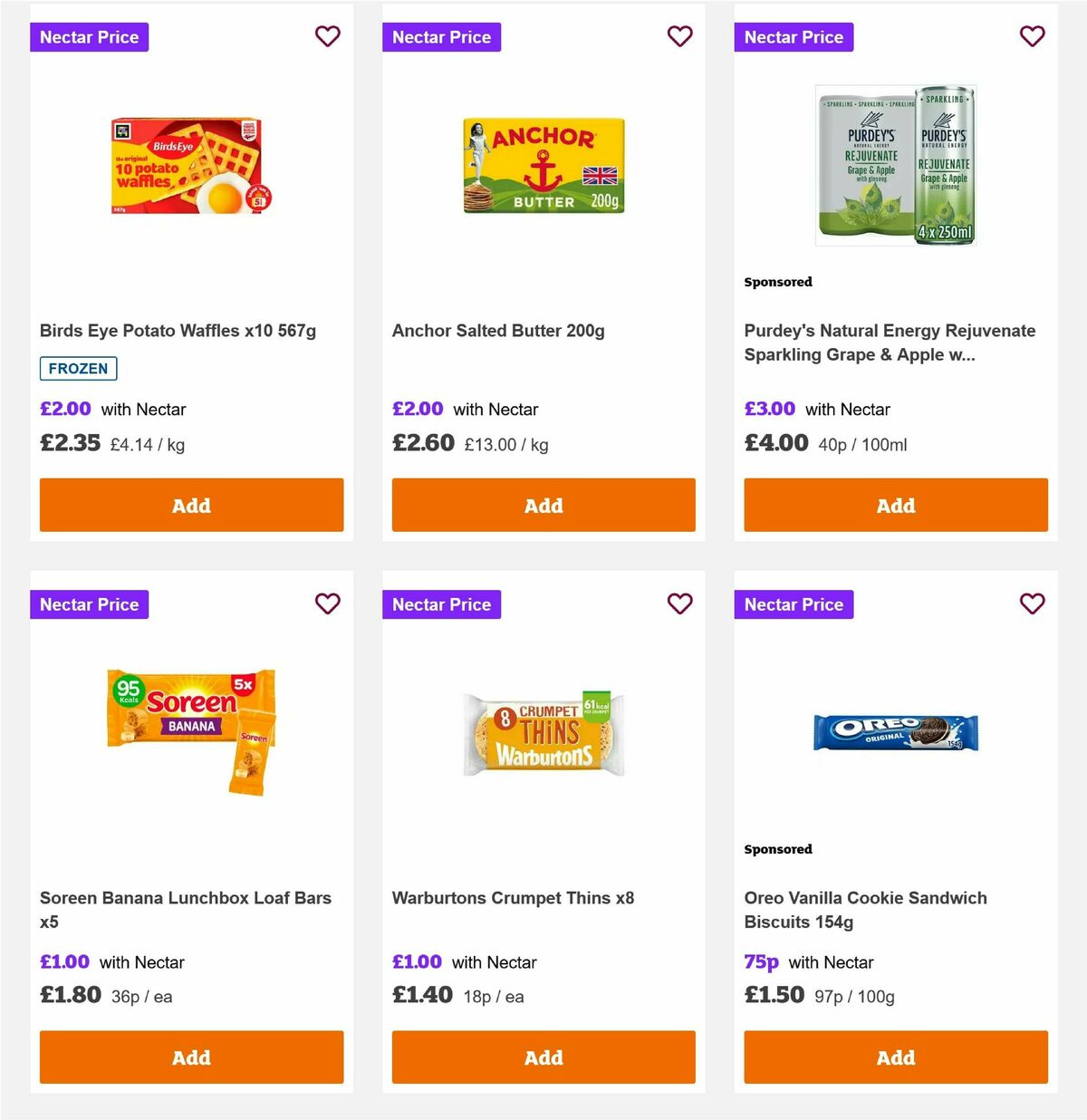The width and height of the screenshot is (1087, 1120).
Task: Add Anchor Salted Butter to the basket
Action: coord(543,505)
